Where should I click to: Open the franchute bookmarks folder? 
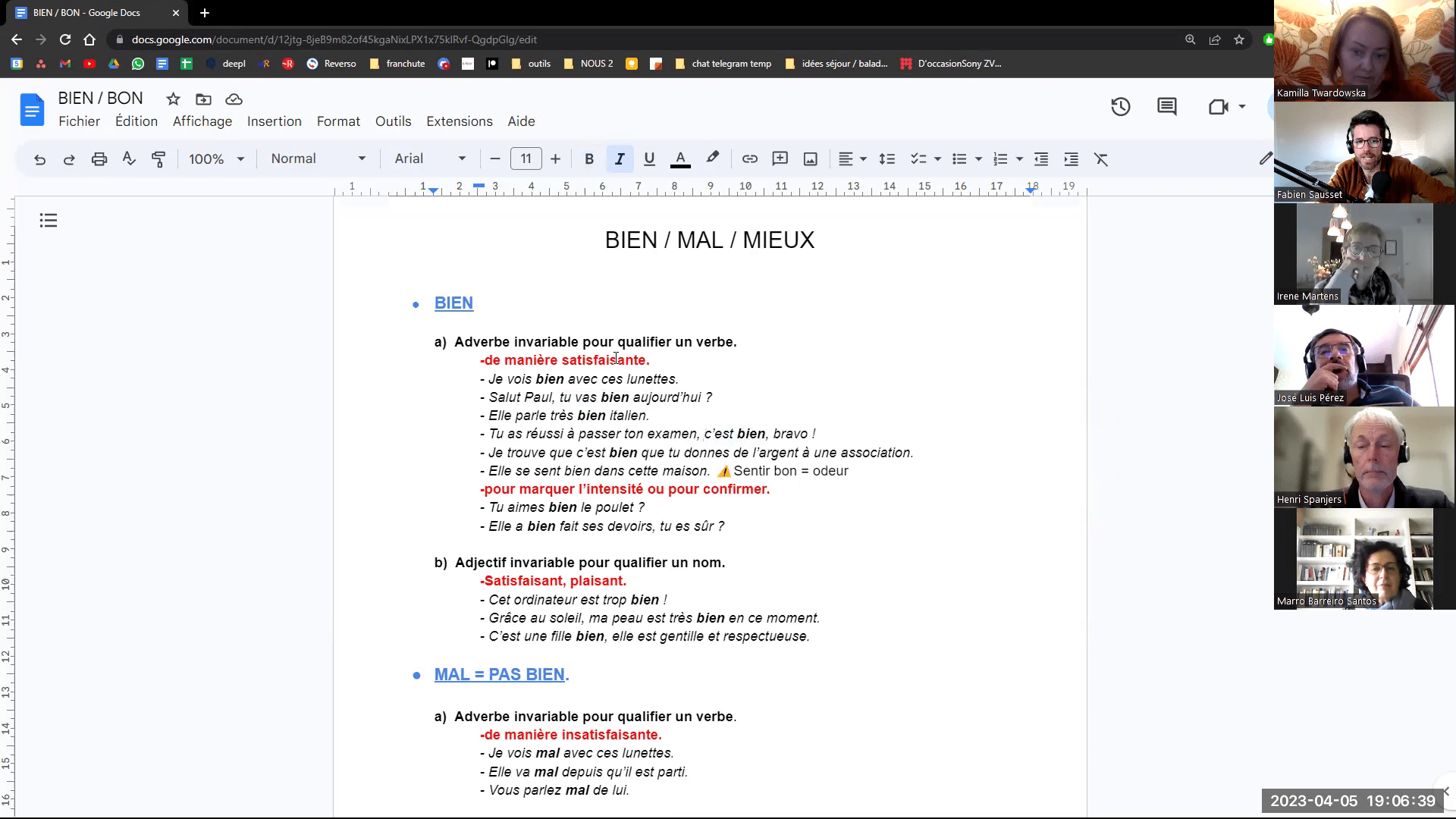coord(397,64)
